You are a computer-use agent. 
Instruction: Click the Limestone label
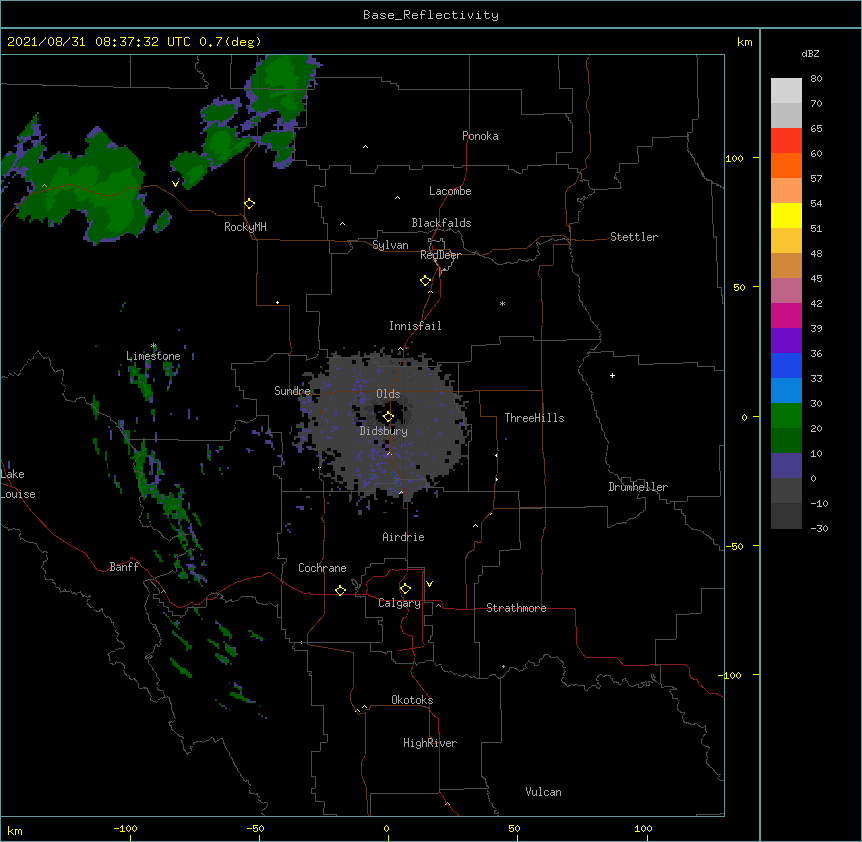pos(153,356)
